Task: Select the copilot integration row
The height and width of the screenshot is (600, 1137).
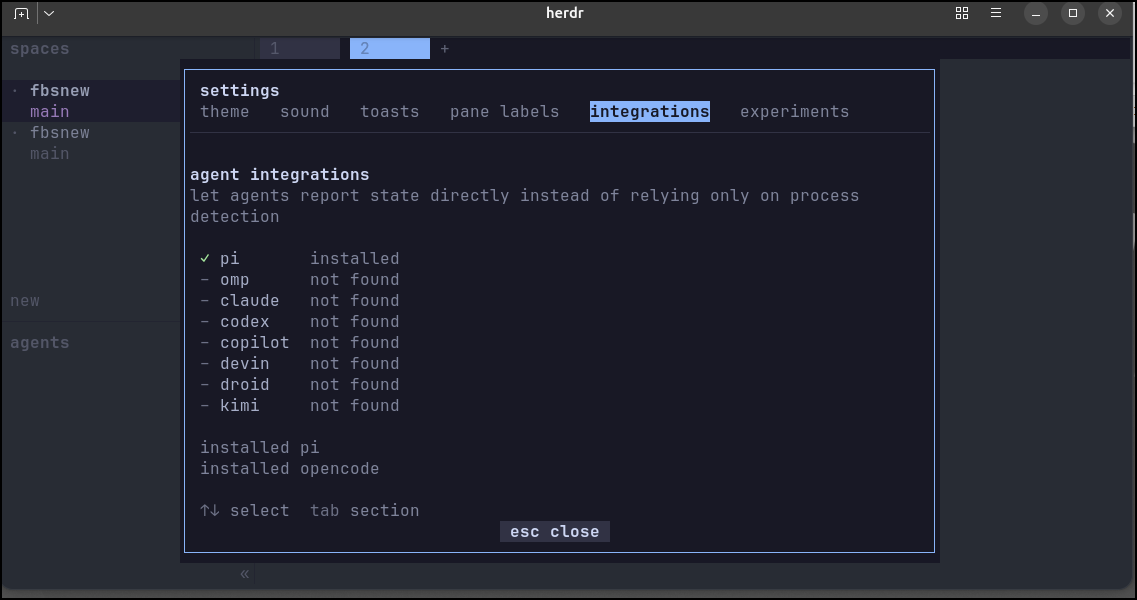Action: point(299,342)
